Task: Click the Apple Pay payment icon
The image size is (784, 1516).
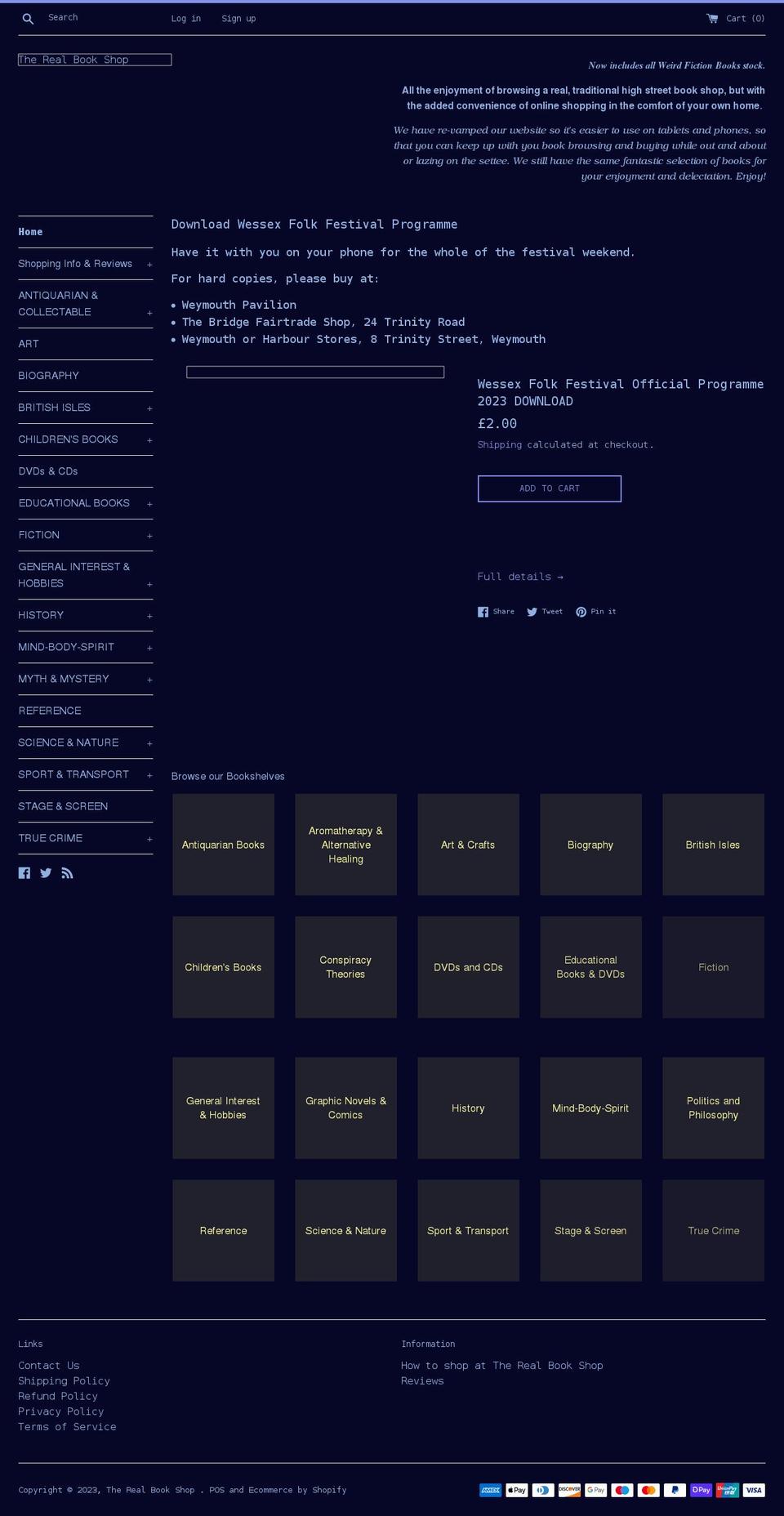Action: [x=517, y=1490]
